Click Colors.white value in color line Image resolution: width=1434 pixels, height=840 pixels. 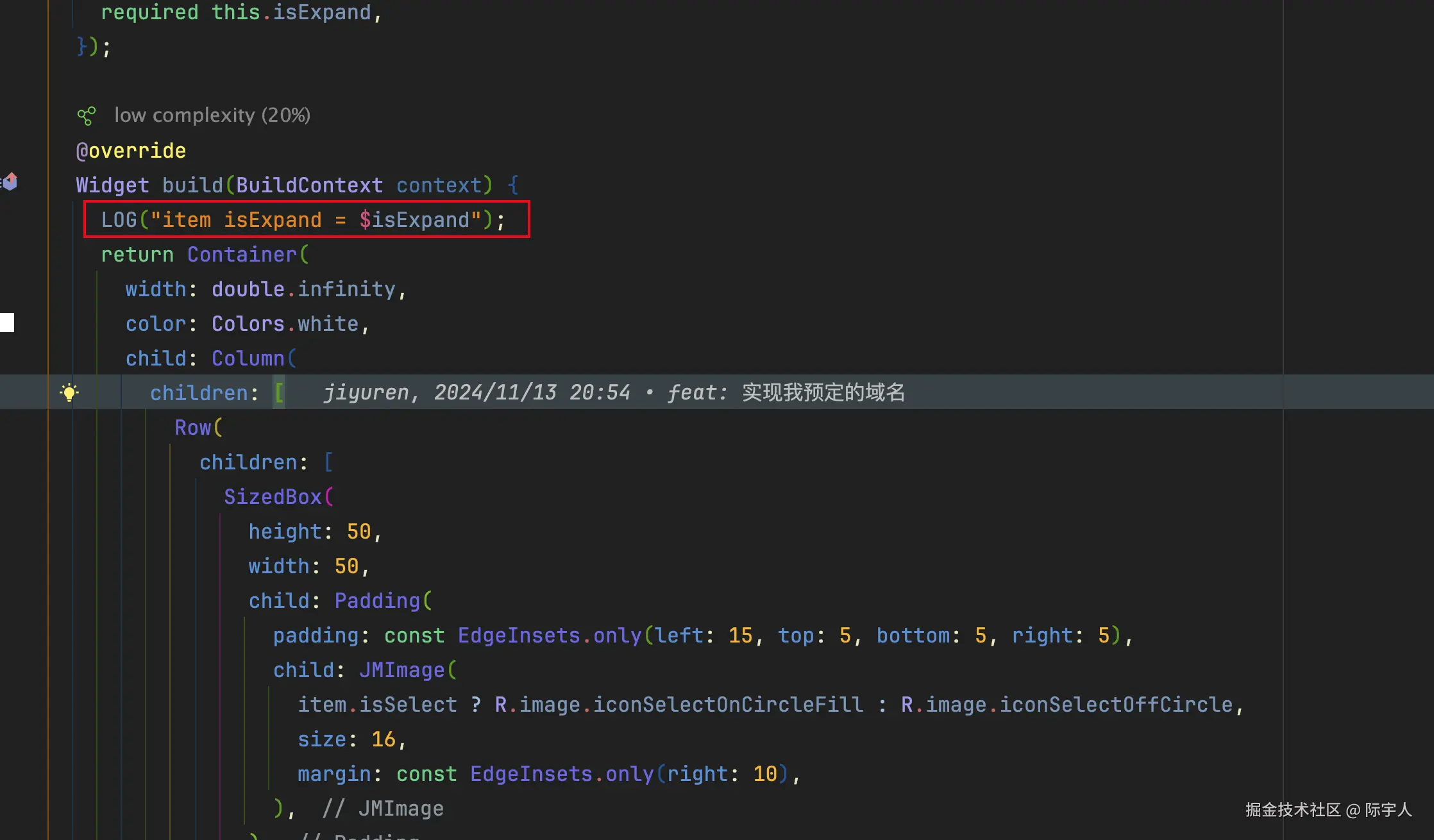click(285, 324)
